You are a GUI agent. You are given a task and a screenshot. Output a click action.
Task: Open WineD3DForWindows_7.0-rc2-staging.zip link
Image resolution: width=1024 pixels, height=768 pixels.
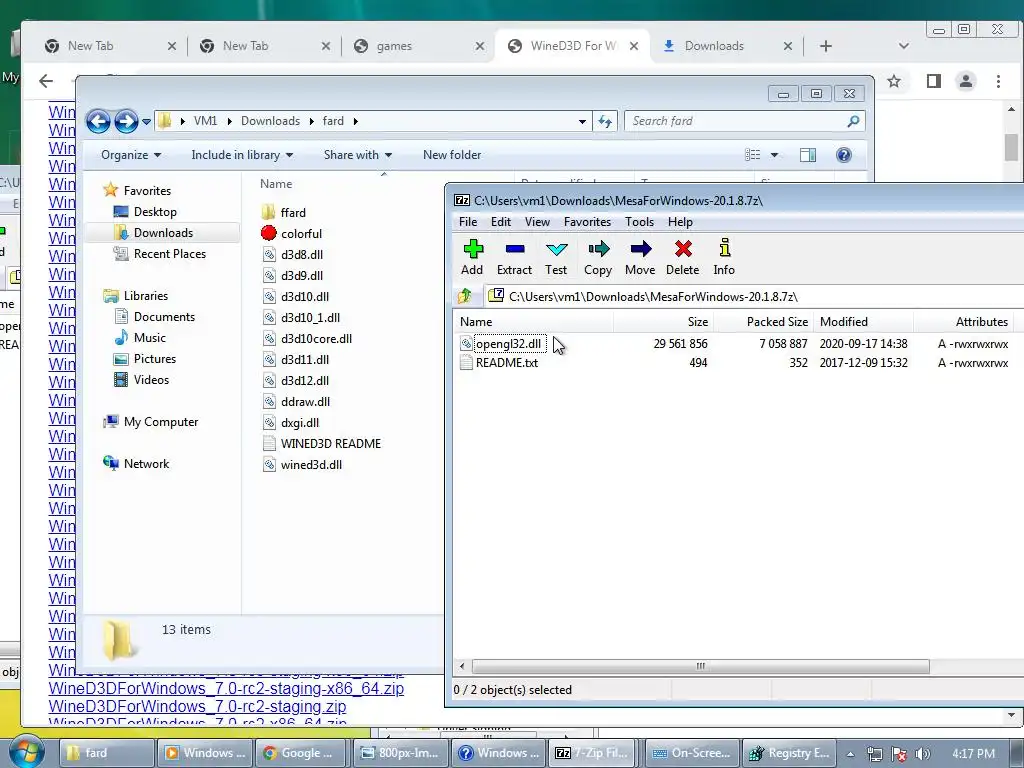tap(197, 706)
